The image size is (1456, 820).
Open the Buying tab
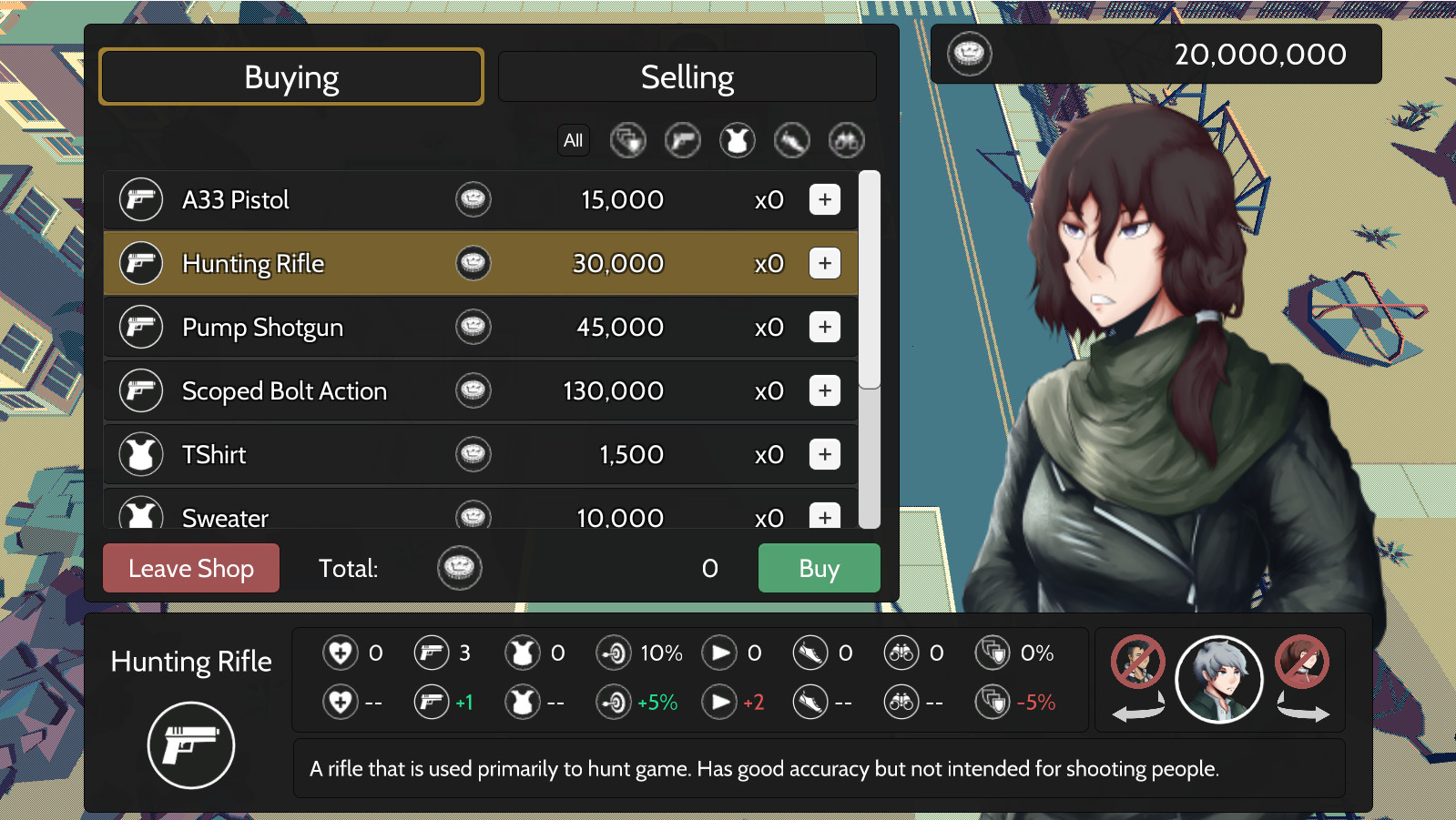tap(291, 77)
